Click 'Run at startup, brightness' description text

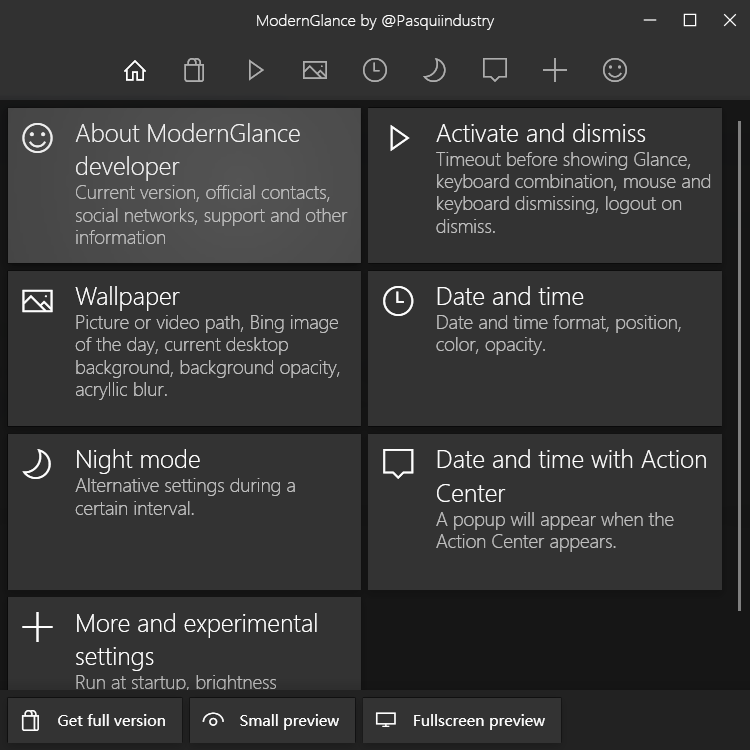coord(176,682)
